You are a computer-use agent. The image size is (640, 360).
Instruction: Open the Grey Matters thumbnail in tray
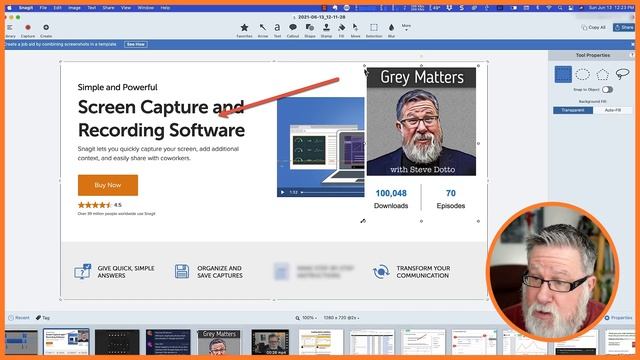tap(219, 342)
